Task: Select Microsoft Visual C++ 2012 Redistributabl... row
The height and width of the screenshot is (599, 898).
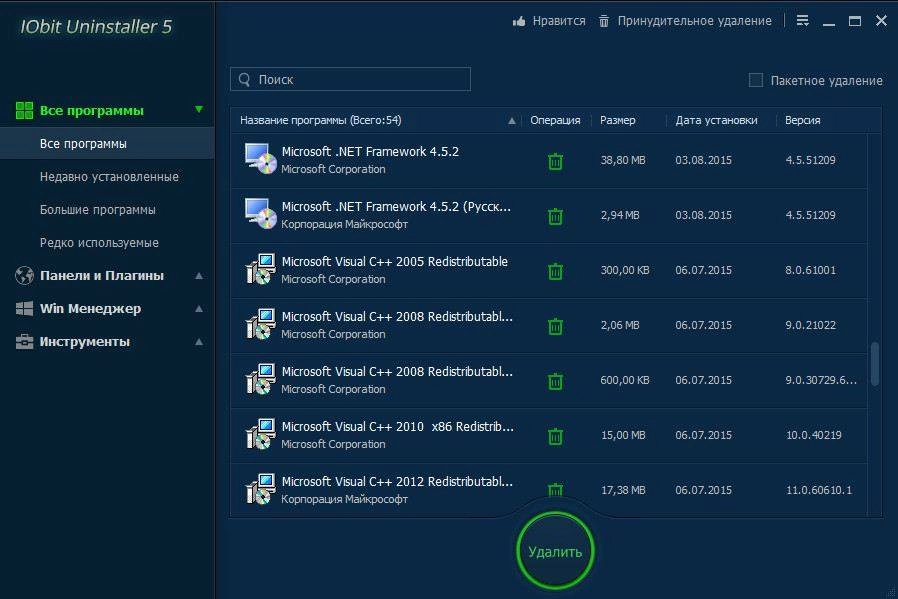Action: tap(549, 489)
